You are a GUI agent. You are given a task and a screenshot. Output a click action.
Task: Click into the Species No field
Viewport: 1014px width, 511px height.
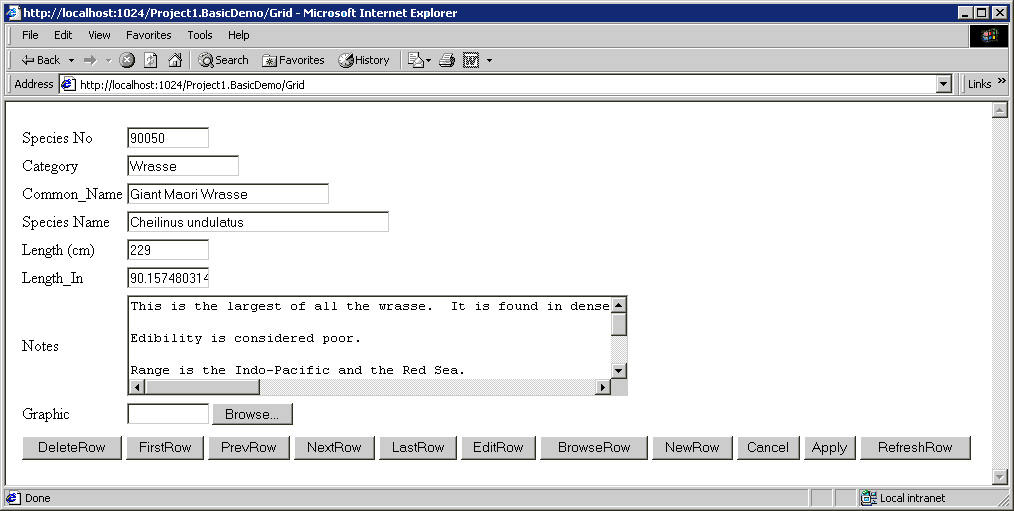click(168, 138)
